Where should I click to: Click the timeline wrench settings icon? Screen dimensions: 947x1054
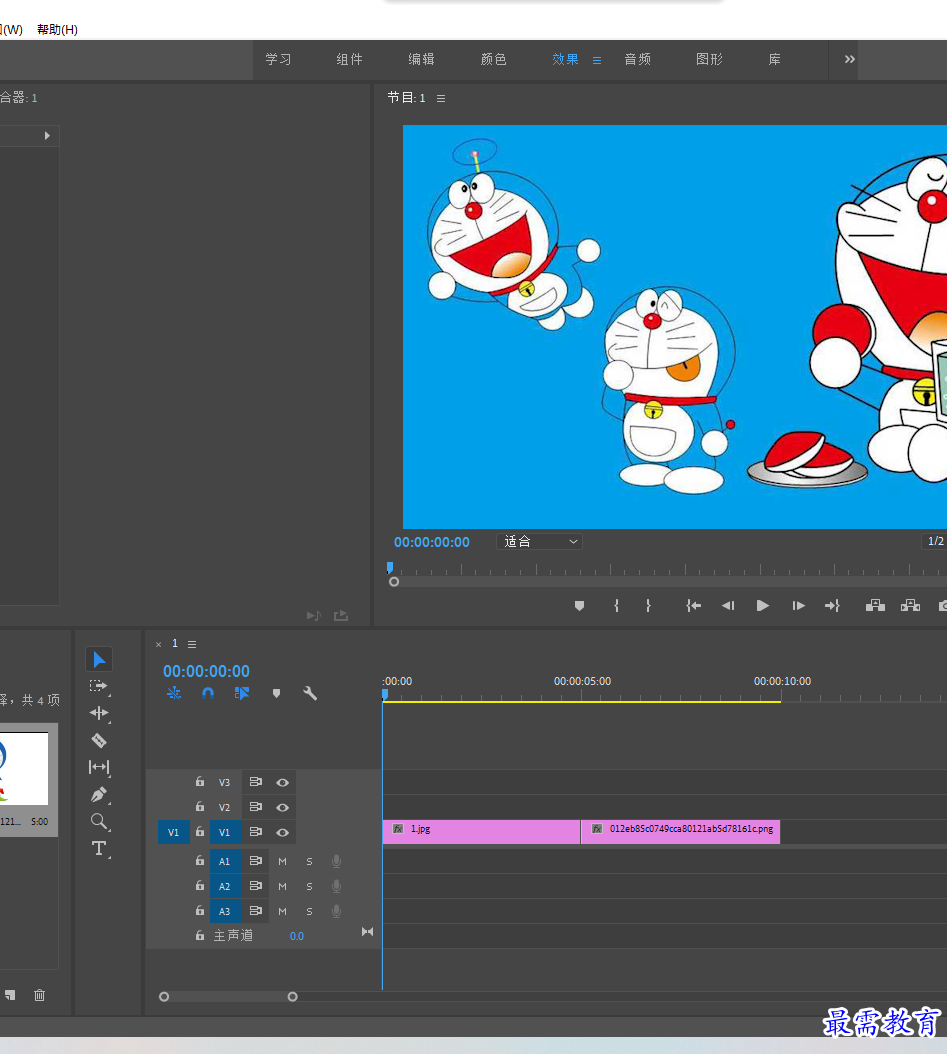tap(310, 693)
